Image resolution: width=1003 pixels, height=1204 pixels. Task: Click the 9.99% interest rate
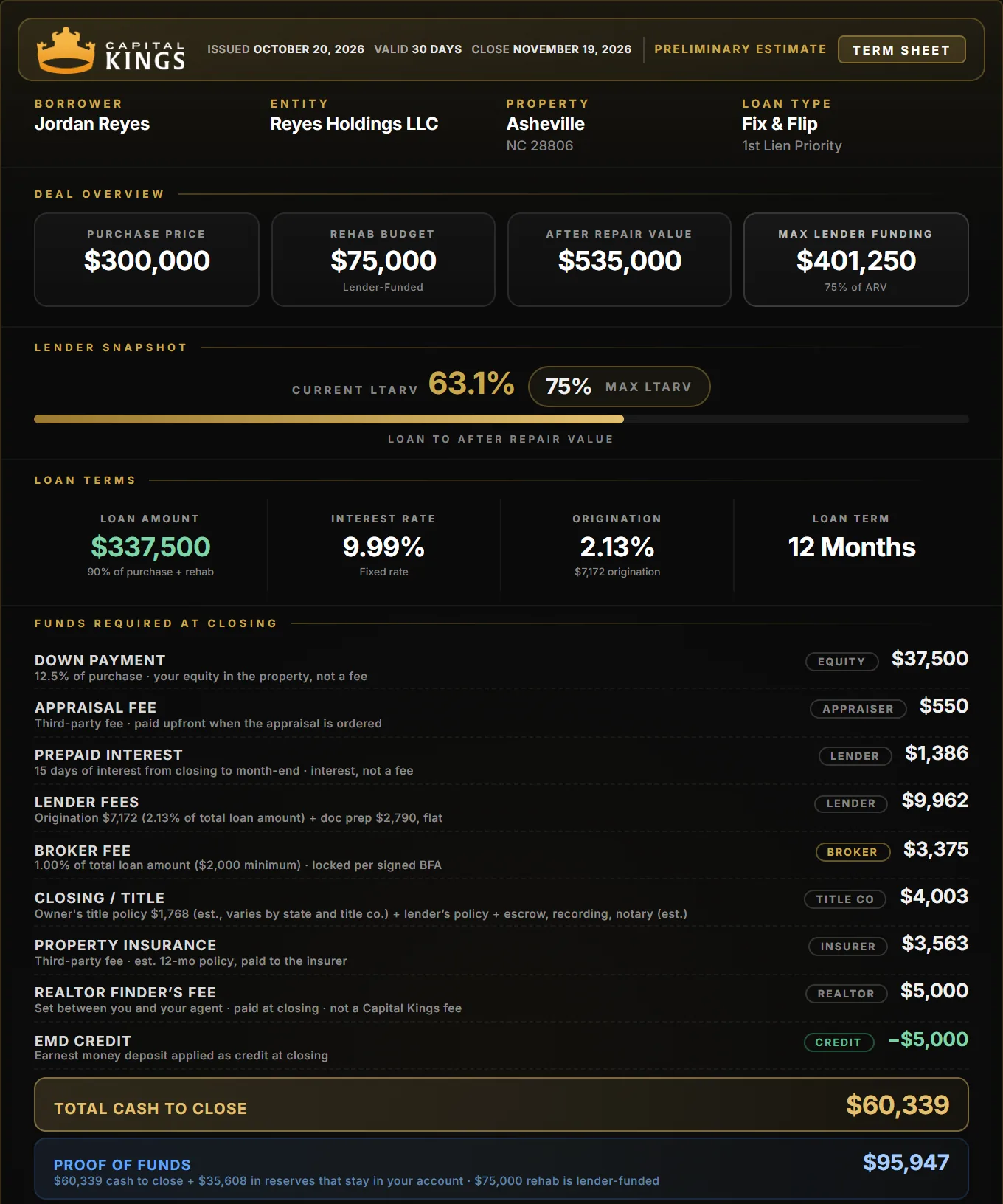click(383, 547)
